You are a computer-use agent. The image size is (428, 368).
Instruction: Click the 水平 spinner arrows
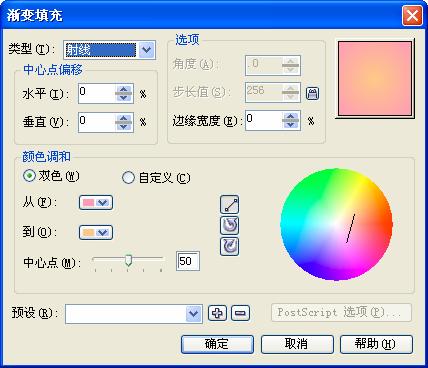pos(124,94)
